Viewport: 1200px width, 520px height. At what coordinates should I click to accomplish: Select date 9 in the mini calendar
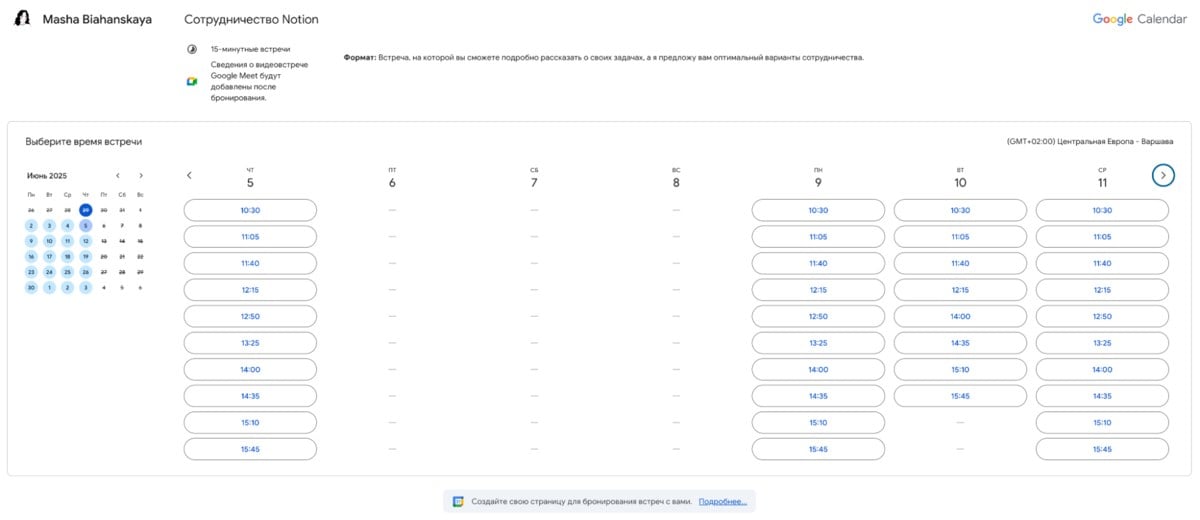[31, 241]
